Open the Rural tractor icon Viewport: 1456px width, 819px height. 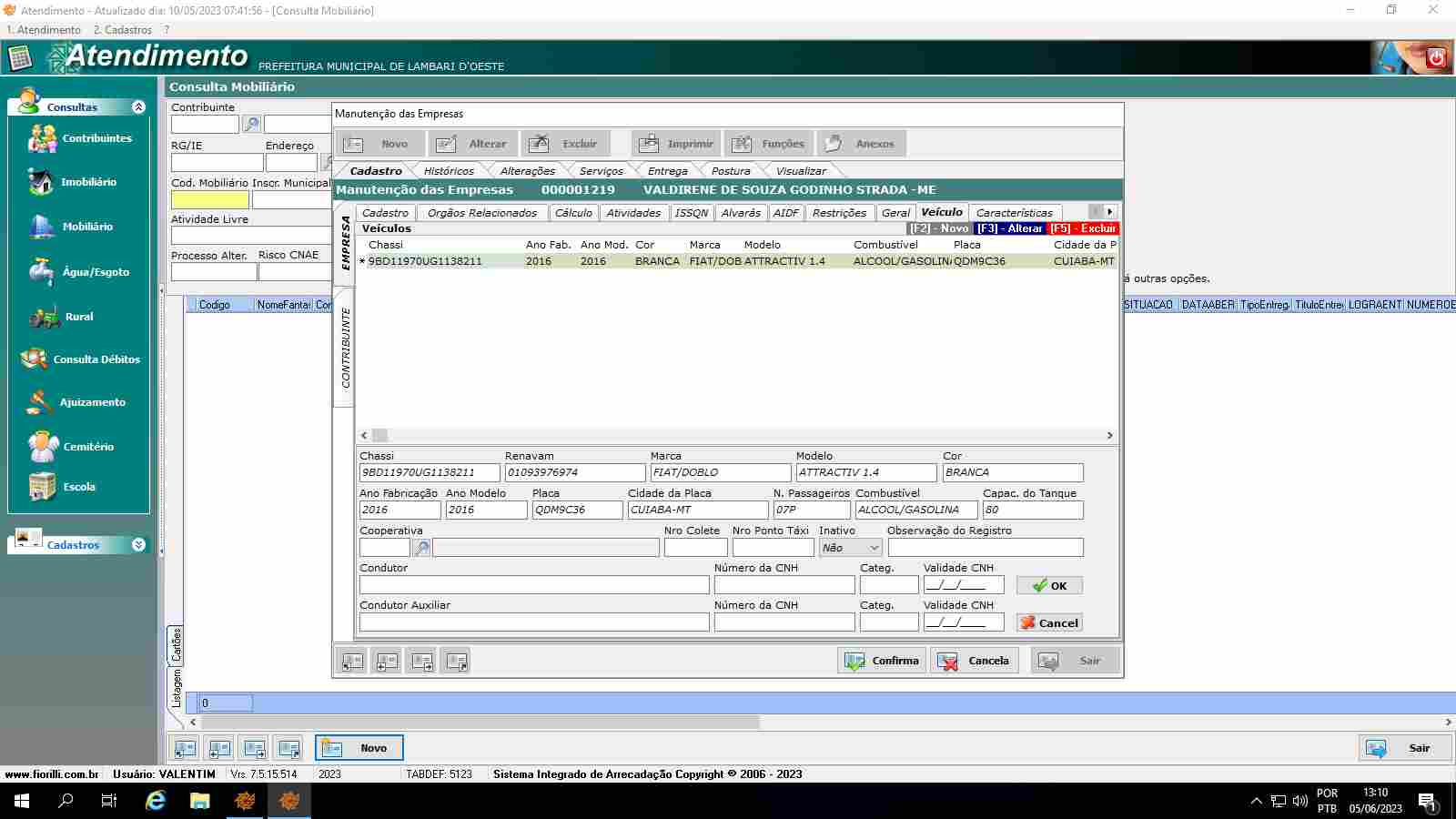[43, 317]
